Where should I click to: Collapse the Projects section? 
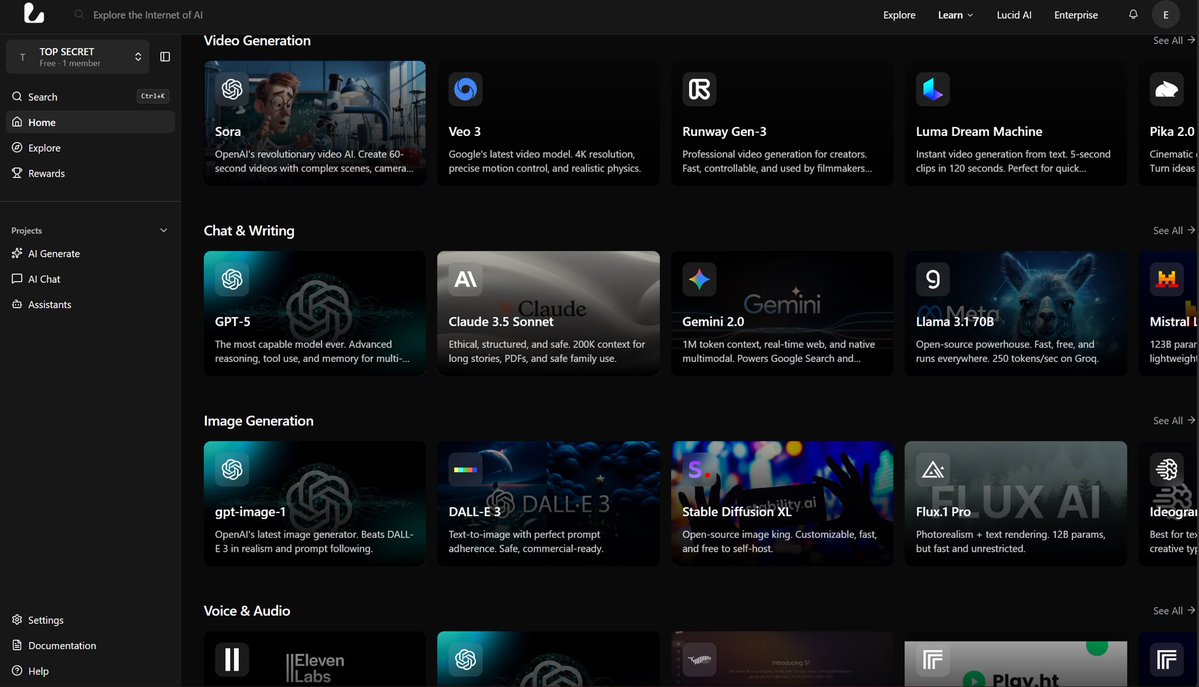click(163, 230)
